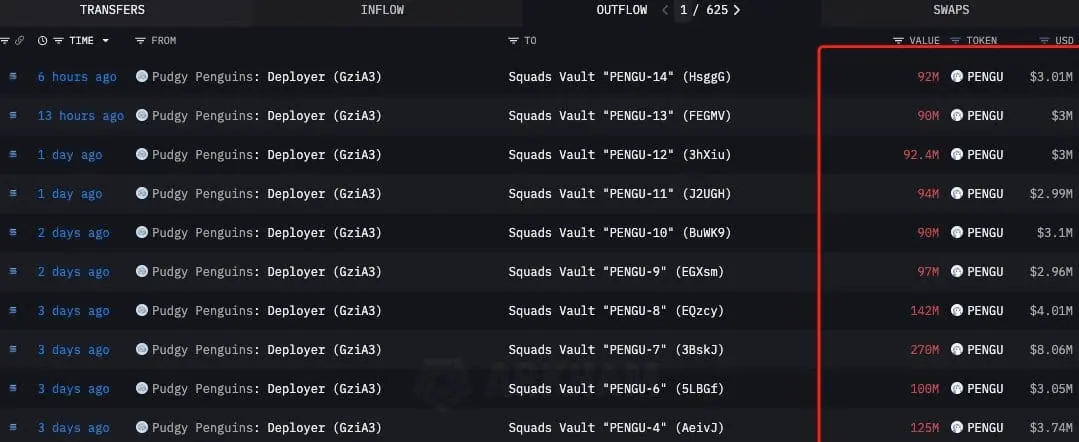Open transaction icon for the PENGU-14 row
This screenshot has width=1079, height=442.
click(x=12, y=76)
